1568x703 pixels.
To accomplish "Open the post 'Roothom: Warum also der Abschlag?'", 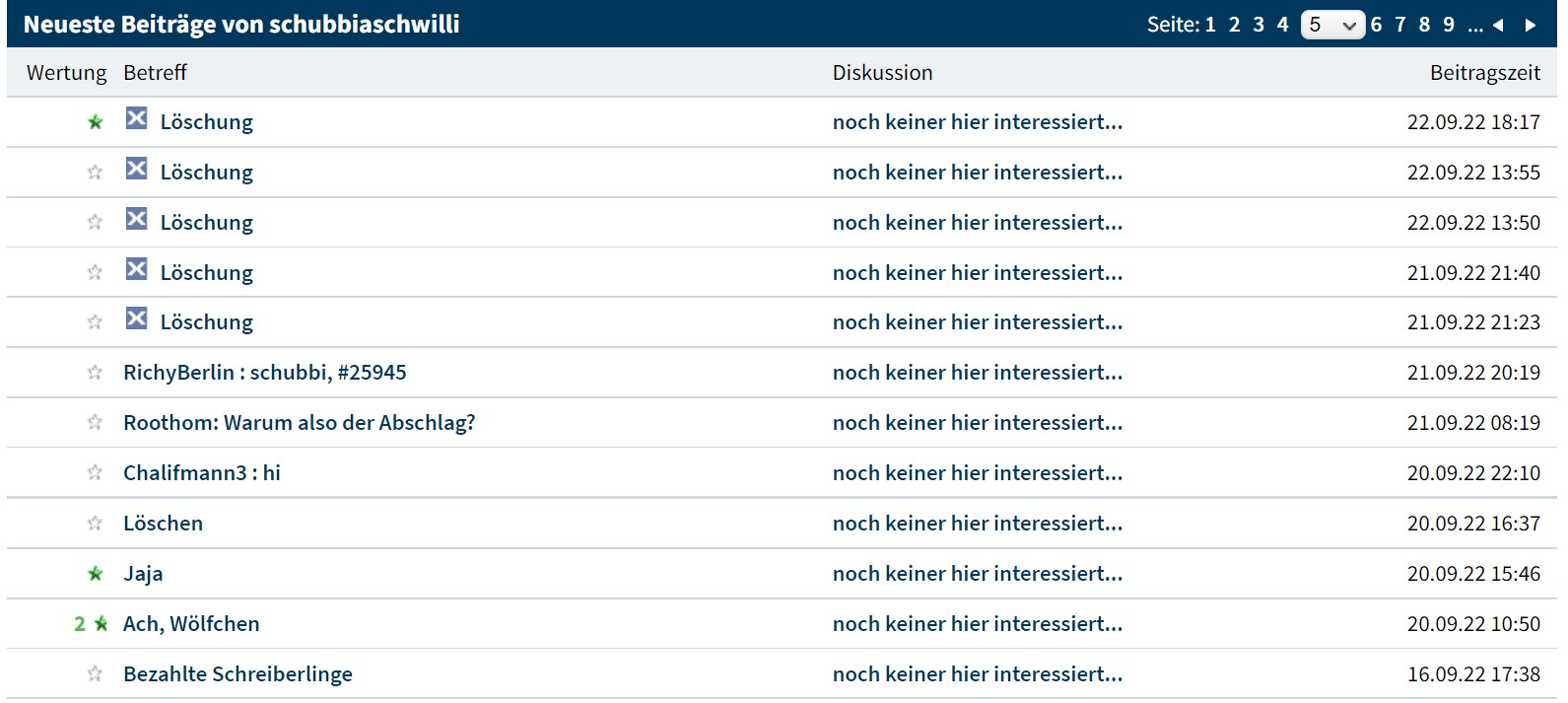I will [x=299, y=423].
